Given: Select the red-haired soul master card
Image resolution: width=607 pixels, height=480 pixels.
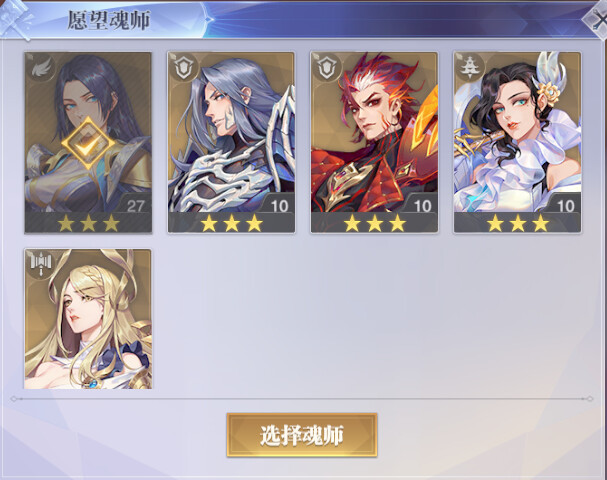Looking at the screenshot, I should [x=374, y=142].
